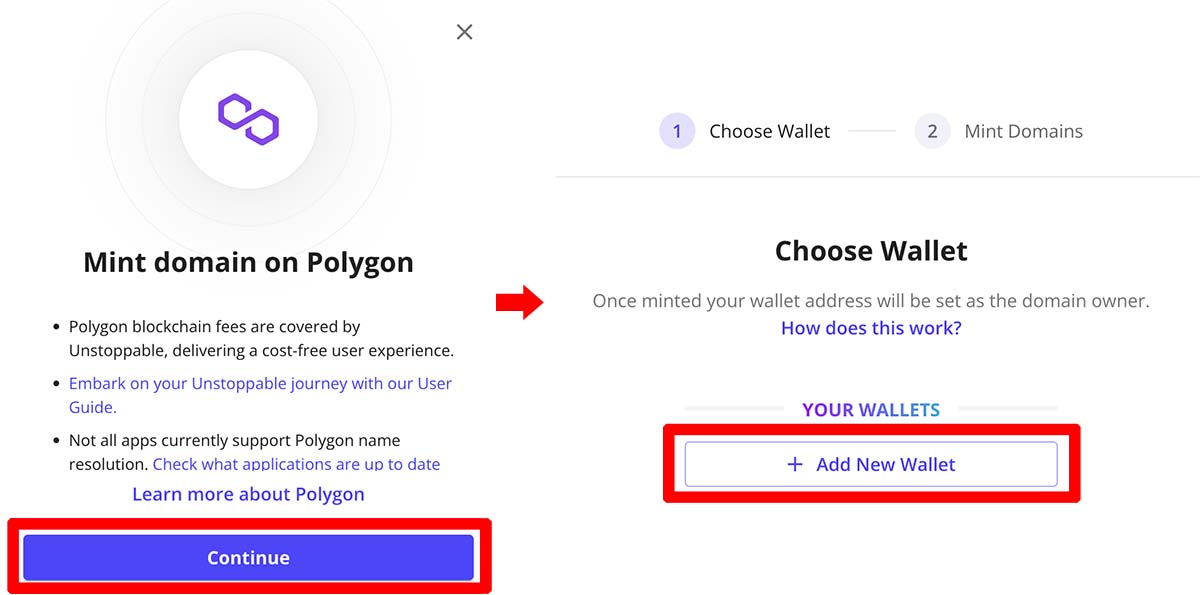Click the large Choose Wallet heading

[871, 250]
